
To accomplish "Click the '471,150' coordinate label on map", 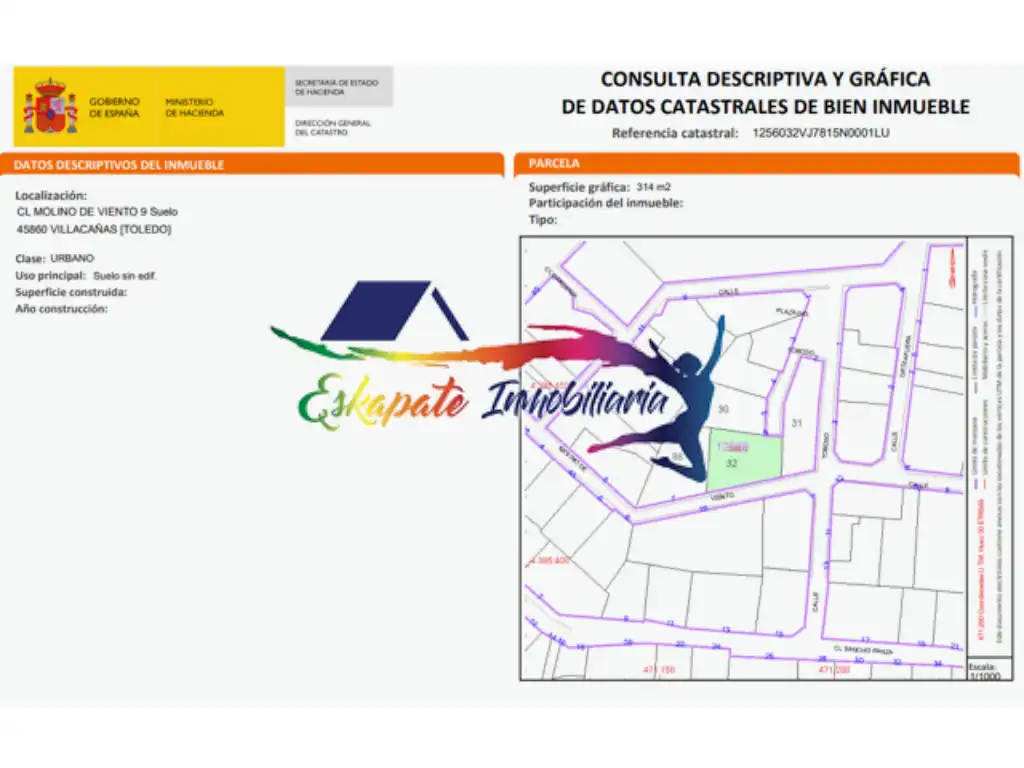I will click(x=659, y=669).
